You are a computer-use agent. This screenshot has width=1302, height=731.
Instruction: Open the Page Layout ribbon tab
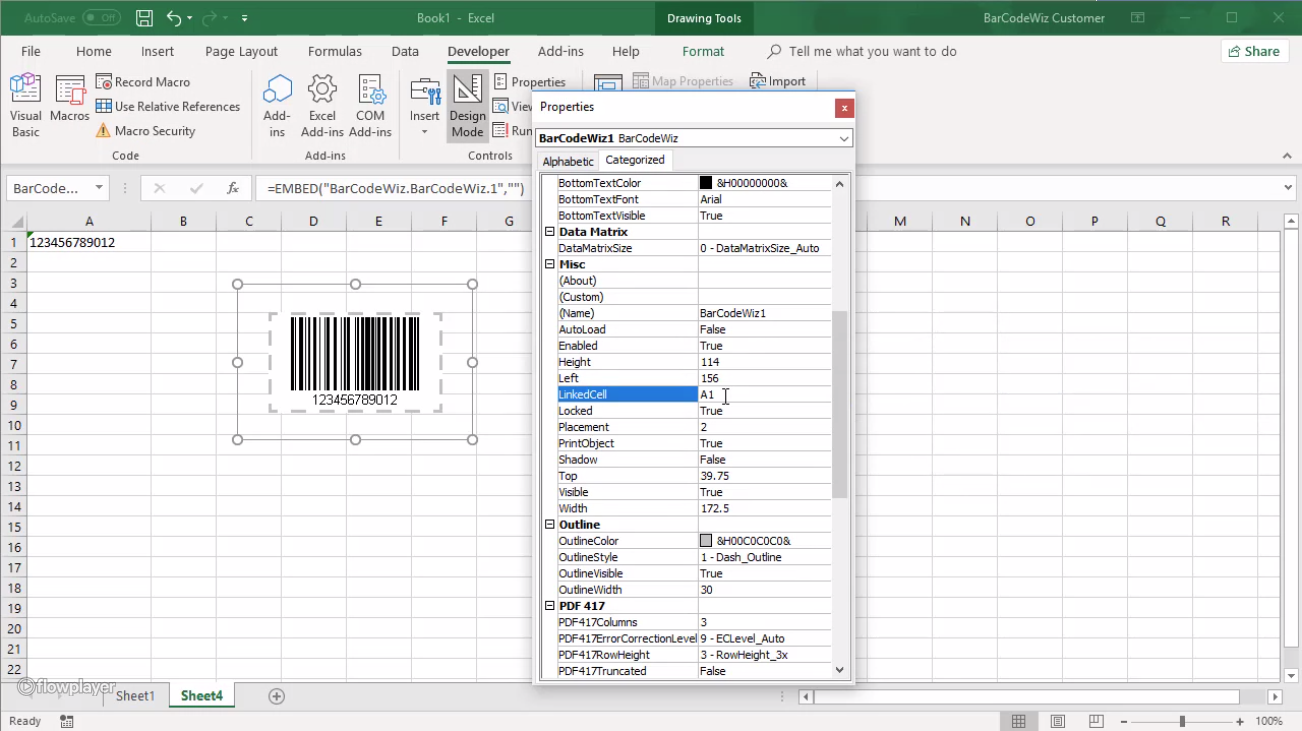pyautogui.click(x=241, y=51)
